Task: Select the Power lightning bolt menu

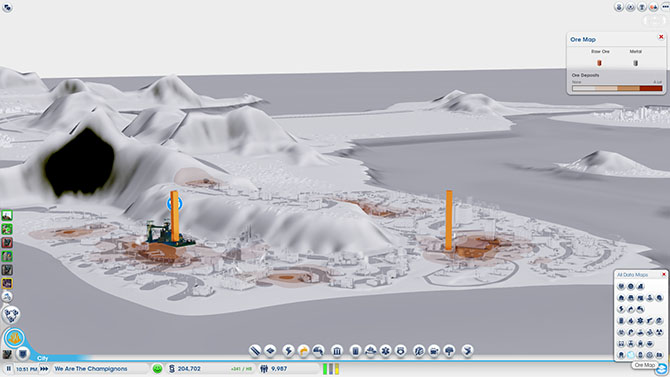Action: [x=288, y=351]
